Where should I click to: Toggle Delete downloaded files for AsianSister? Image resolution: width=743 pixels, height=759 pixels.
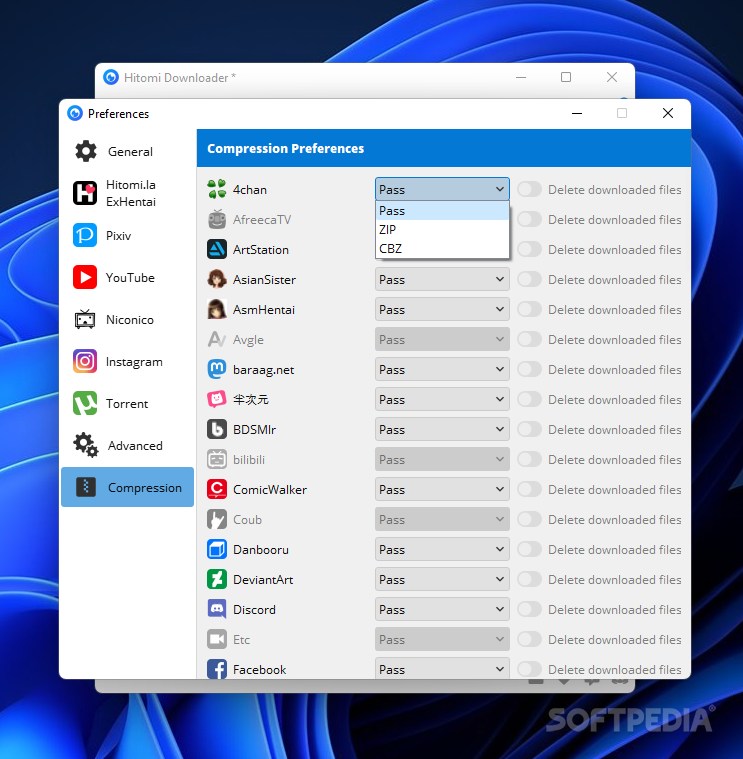529,279
